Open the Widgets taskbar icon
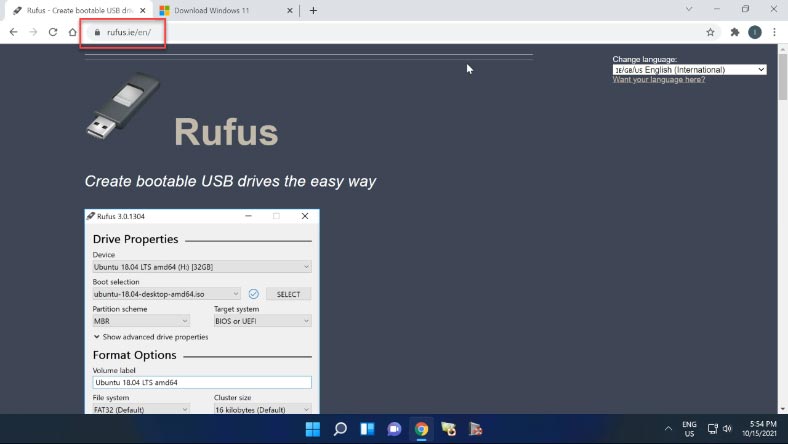Viewport: 788px width, 444px height. pos(367,429)
